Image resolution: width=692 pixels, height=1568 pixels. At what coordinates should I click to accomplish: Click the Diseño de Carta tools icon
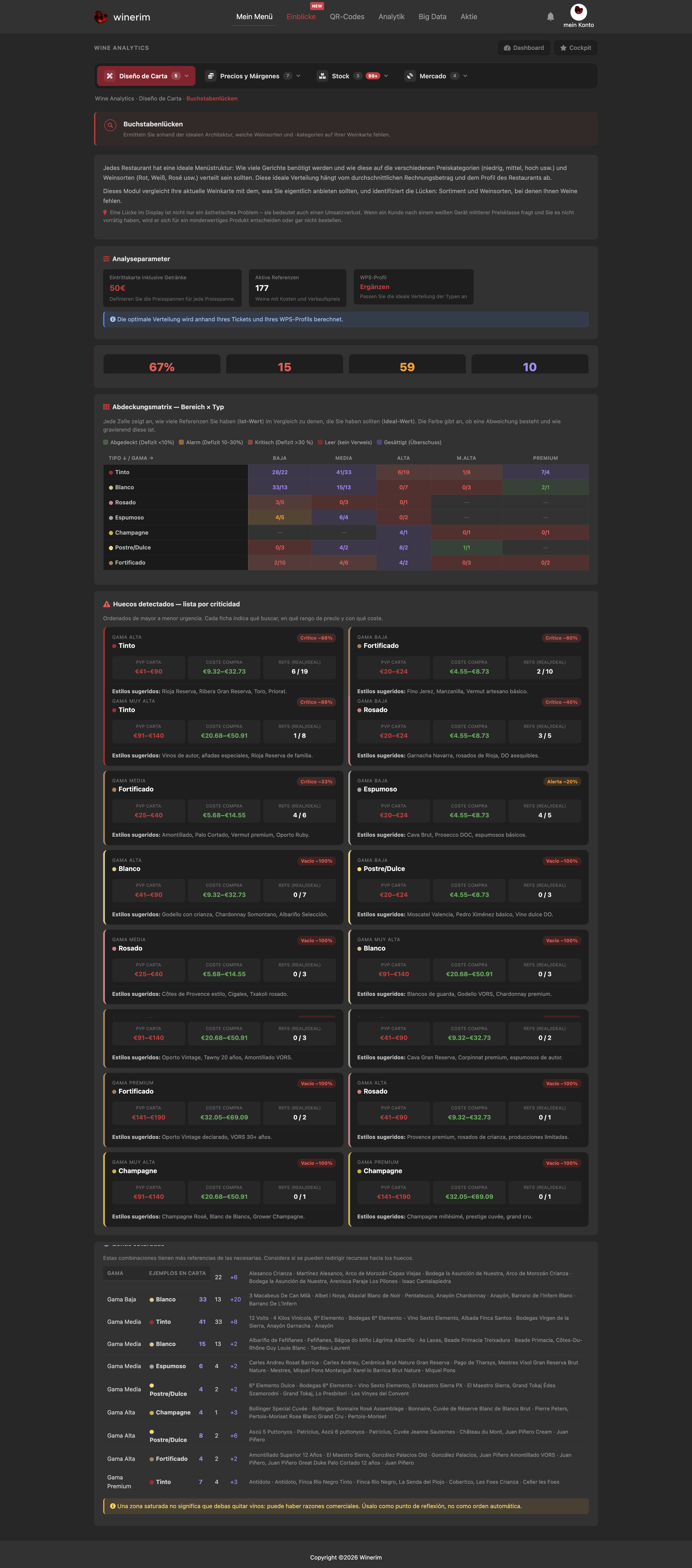click(x=110, y=76)
